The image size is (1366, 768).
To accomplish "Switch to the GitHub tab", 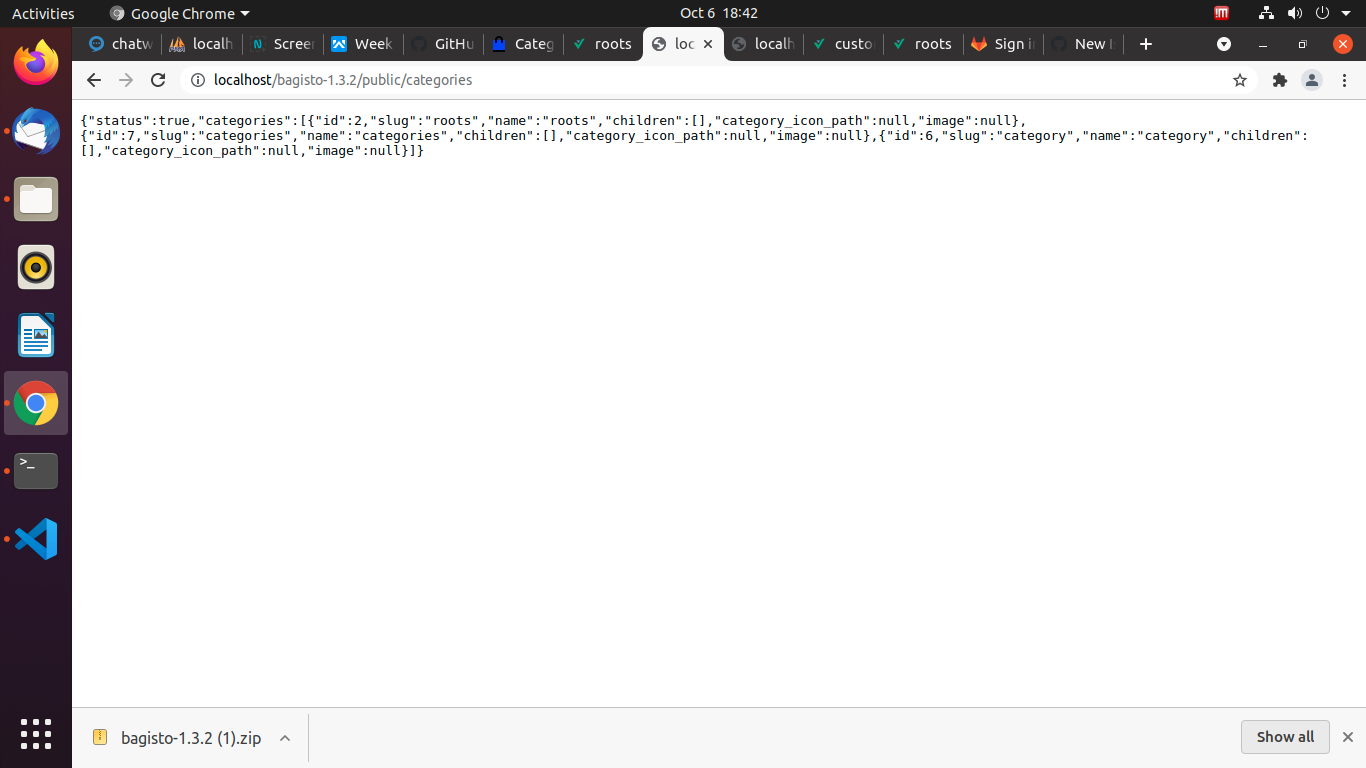I will 443,44.
